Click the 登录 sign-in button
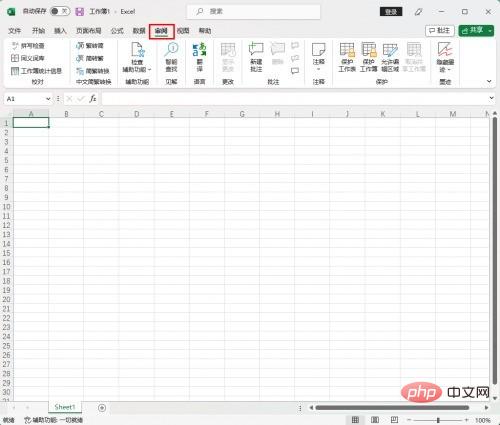 tap(391, 12)
